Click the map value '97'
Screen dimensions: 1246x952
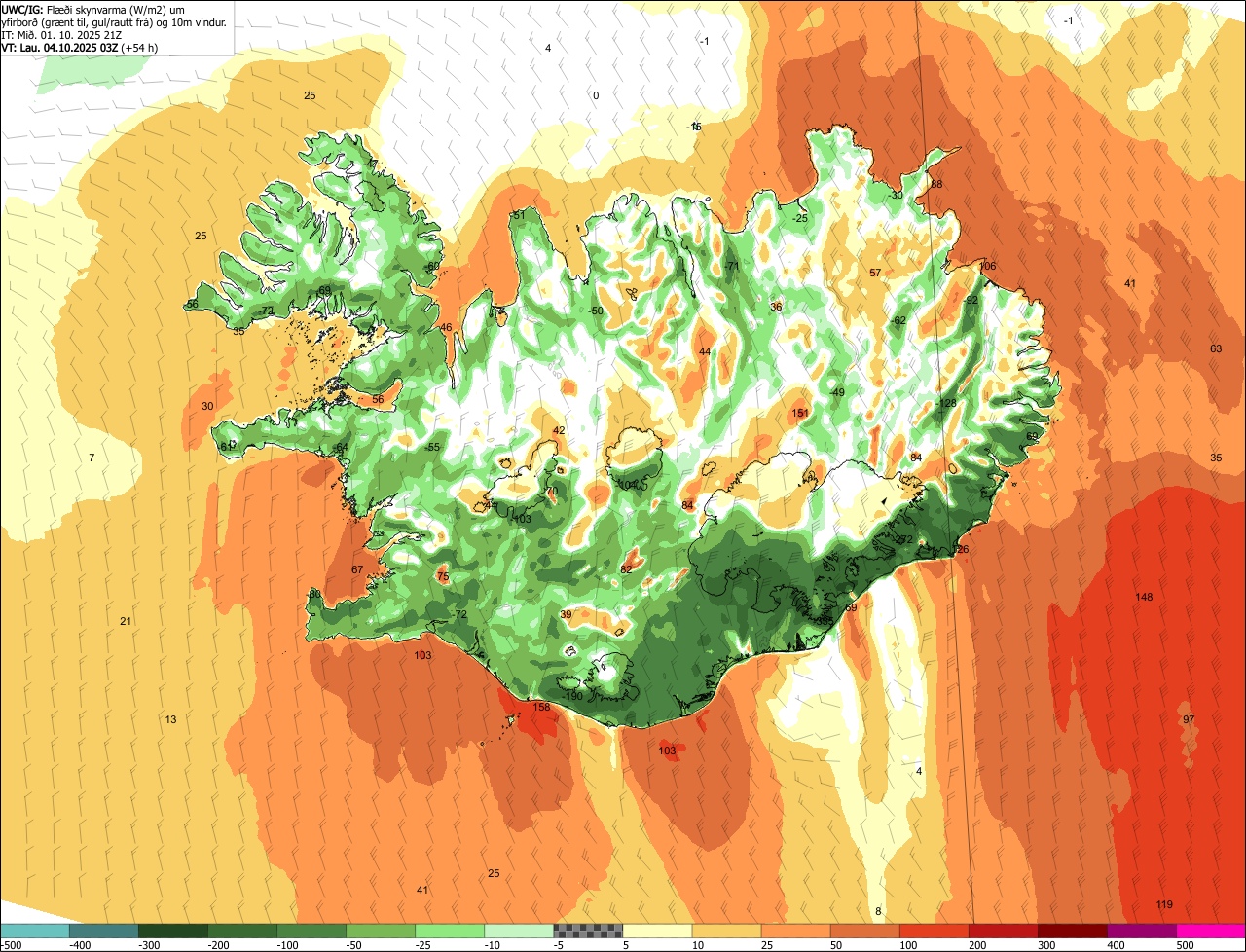click(x=1189, y=718)
